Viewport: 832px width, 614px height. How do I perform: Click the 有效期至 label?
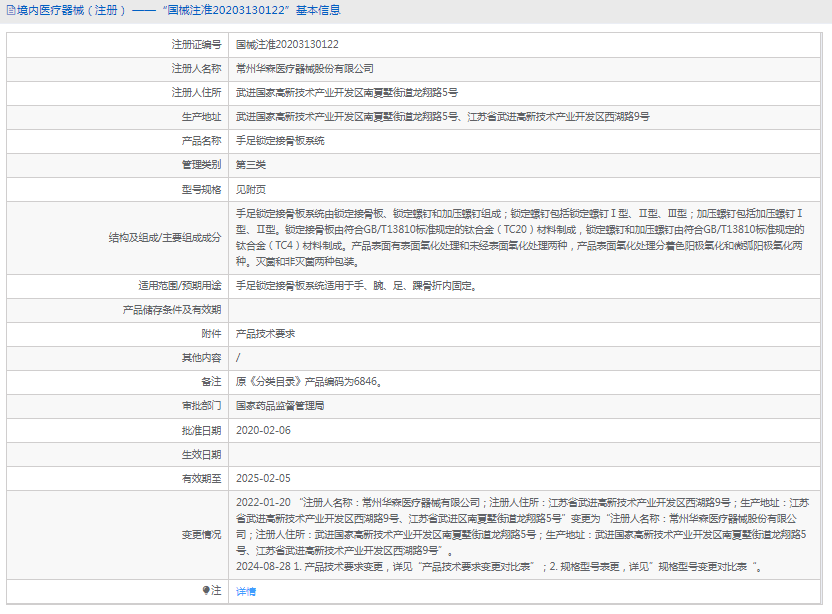point(201,479)
